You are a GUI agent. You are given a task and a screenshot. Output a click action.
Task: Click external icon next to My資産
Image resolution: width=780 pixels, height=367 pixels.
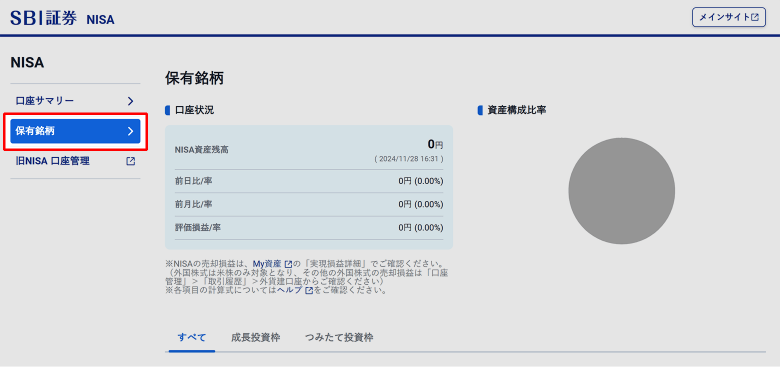tap(288, 264)
